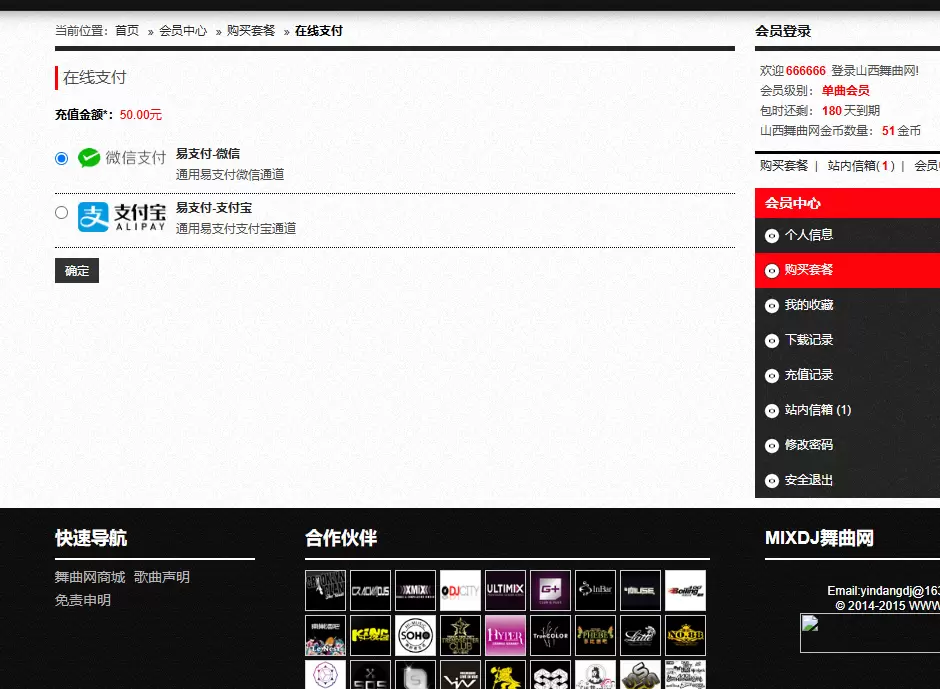Click the 单曲会员 membership level text

[845, 91]
